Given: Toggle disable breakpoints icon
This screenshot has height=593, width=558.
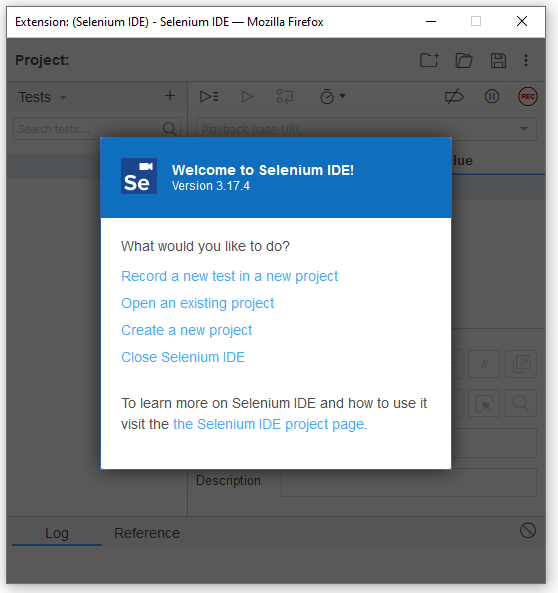Looking at the screenshot, I should tap(454, 96).
